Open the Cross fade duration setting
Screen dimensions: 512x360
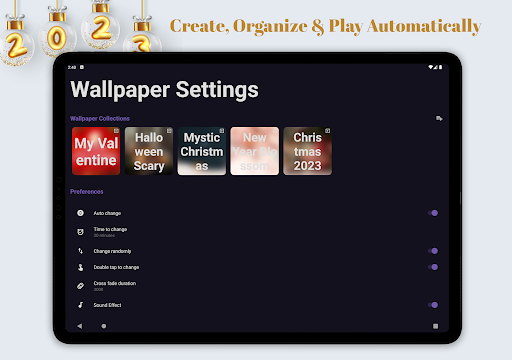257,286
